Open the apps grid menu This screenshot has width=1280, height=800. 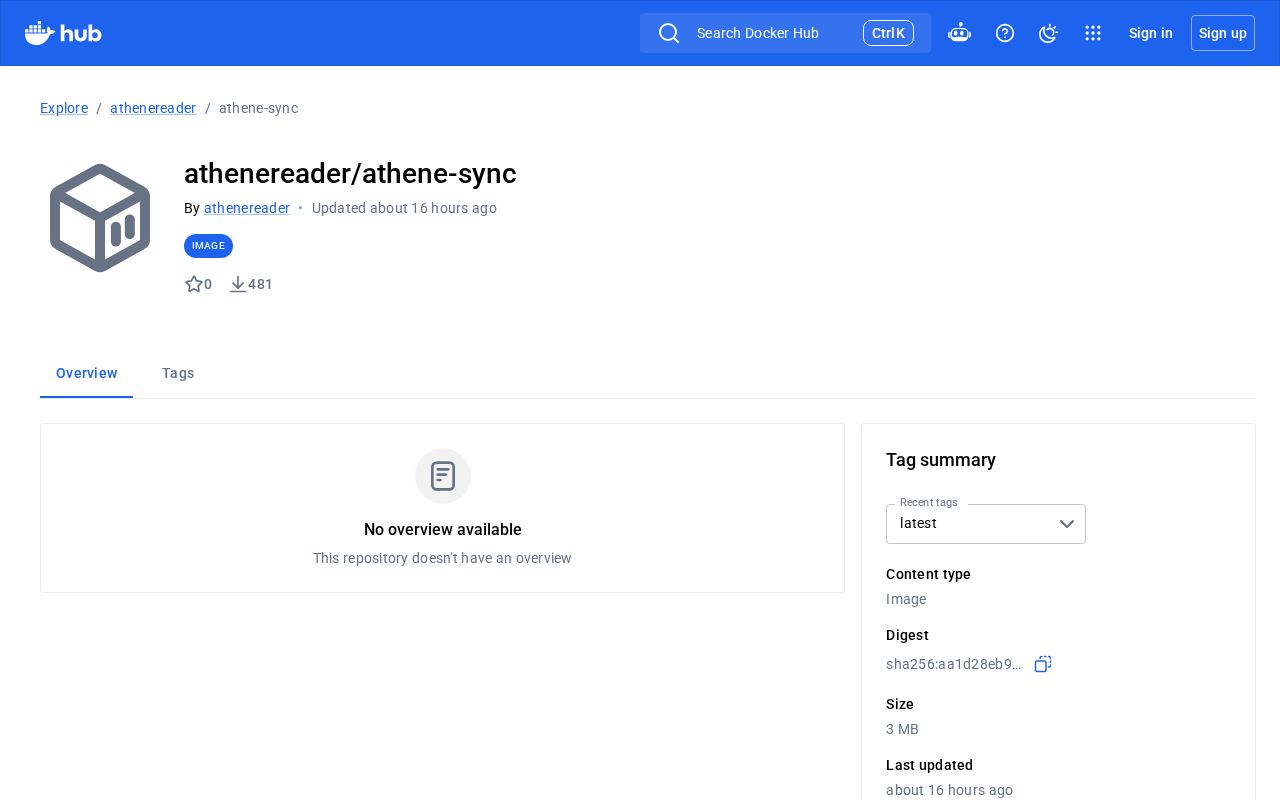(1093, 33)
